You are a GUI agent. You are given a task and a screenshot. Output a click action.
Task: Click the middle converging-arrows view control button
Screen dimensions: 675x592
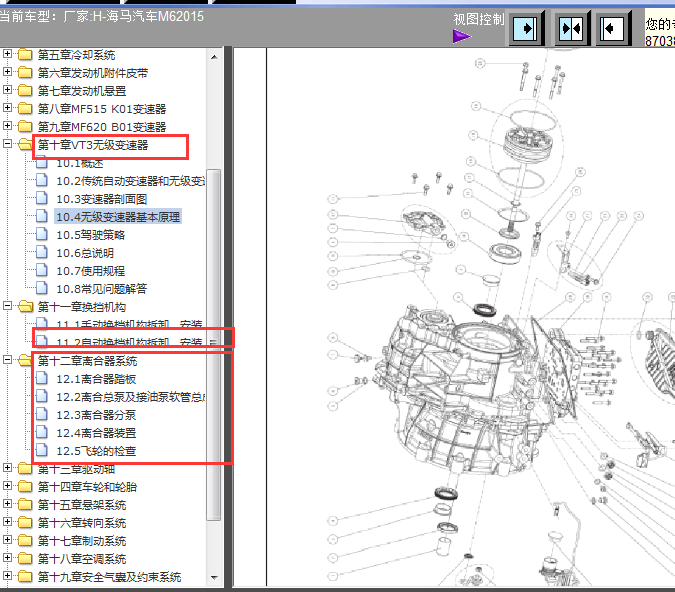[571, 28]
